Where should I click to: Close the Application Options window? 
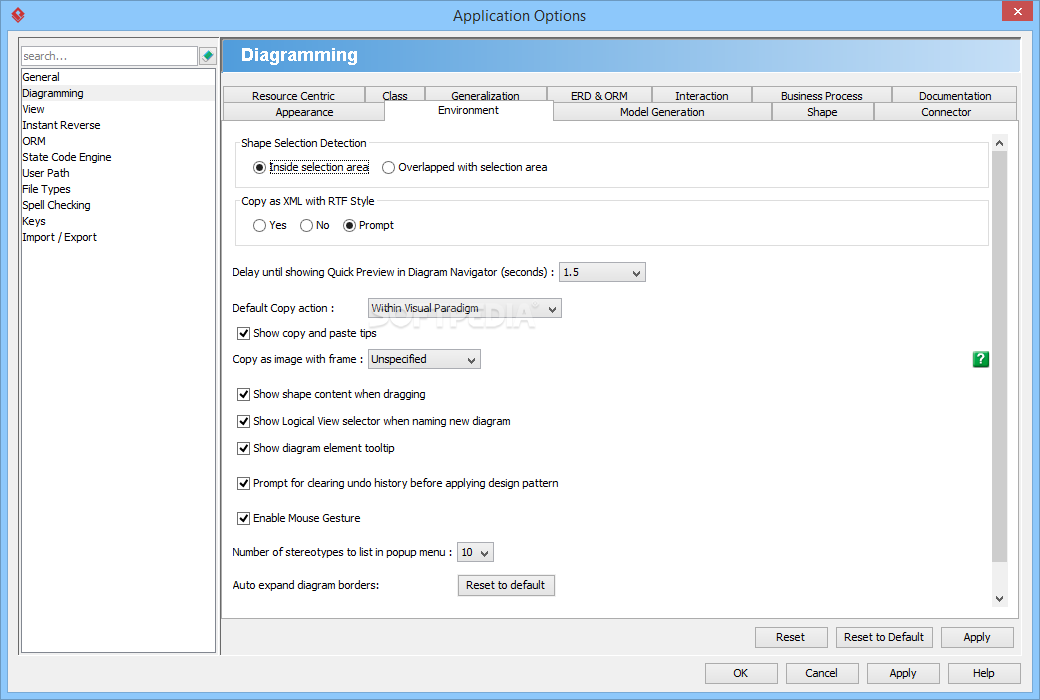1017,11
